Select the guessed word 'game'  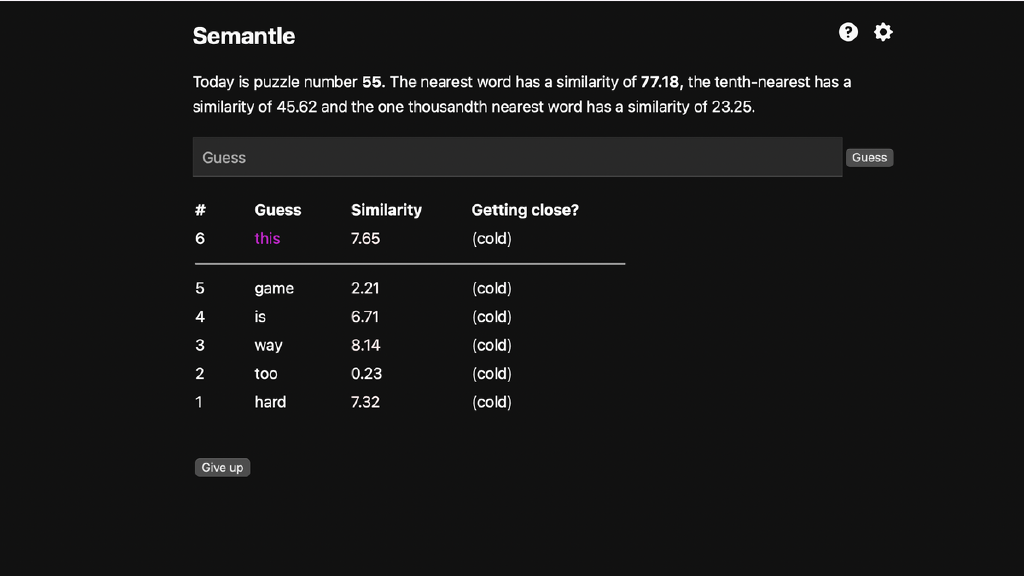(x=274, y=288)
